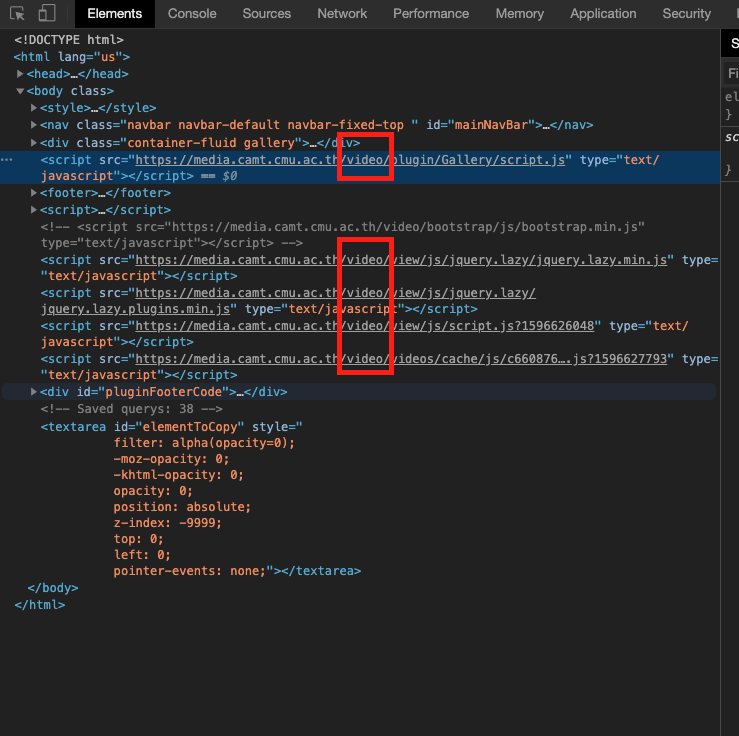739x736 pixels.
Task: Click the "filter: alpha(opacity=0);" line
Action: [x=204, y=443]
